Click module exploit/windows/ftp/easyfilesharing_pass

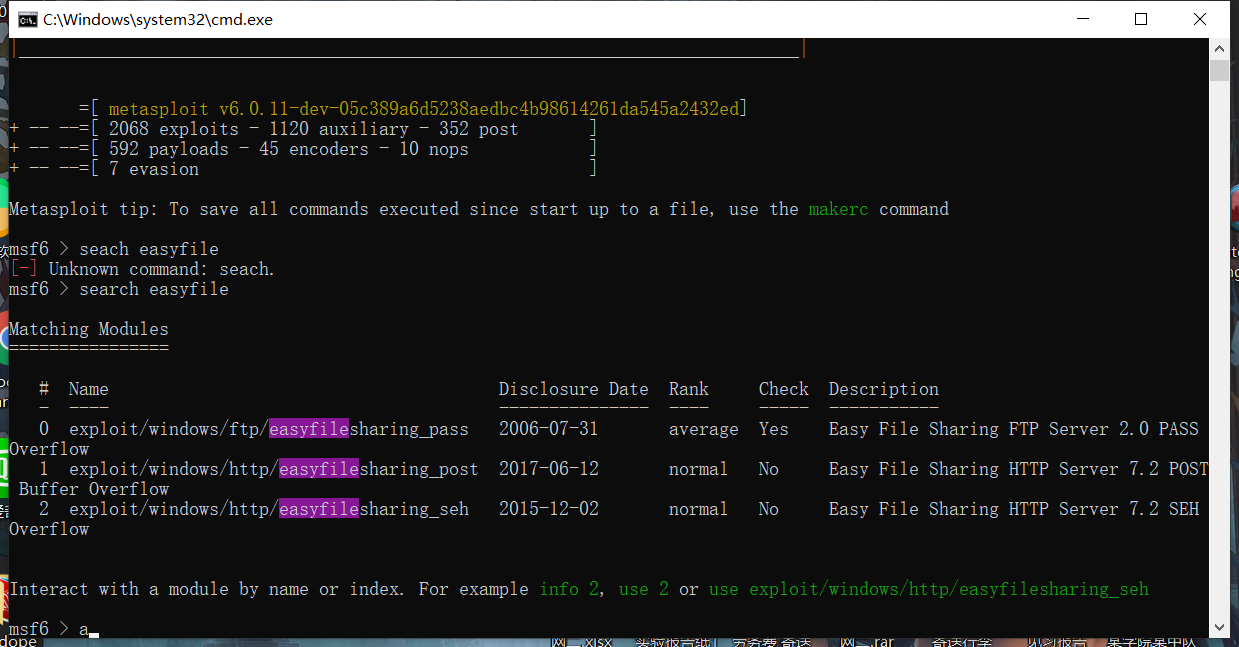(269, 429)
